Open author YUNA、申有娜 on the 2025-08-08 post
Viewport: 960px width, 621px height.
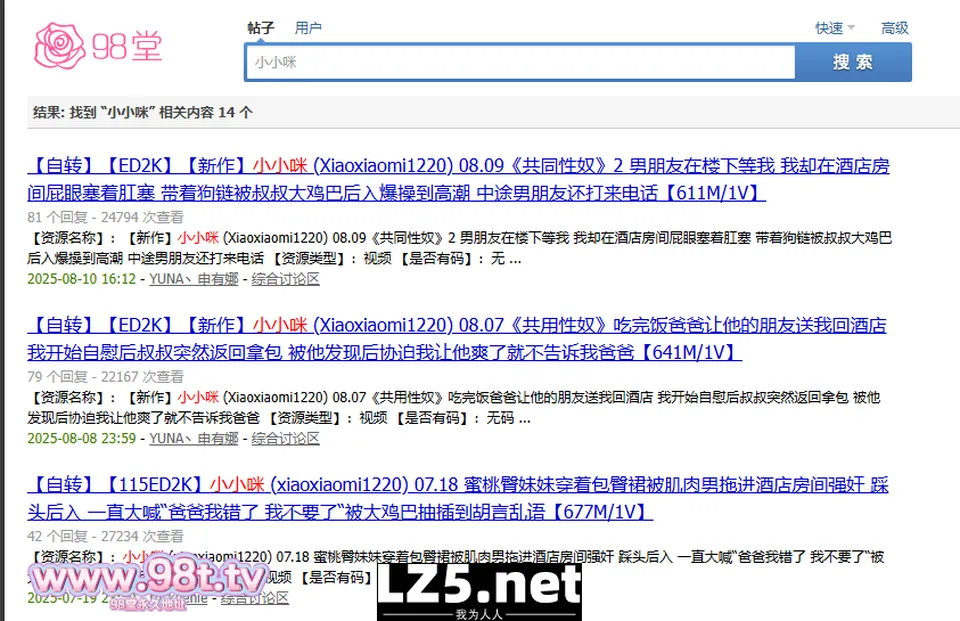(x=193, y=438)
